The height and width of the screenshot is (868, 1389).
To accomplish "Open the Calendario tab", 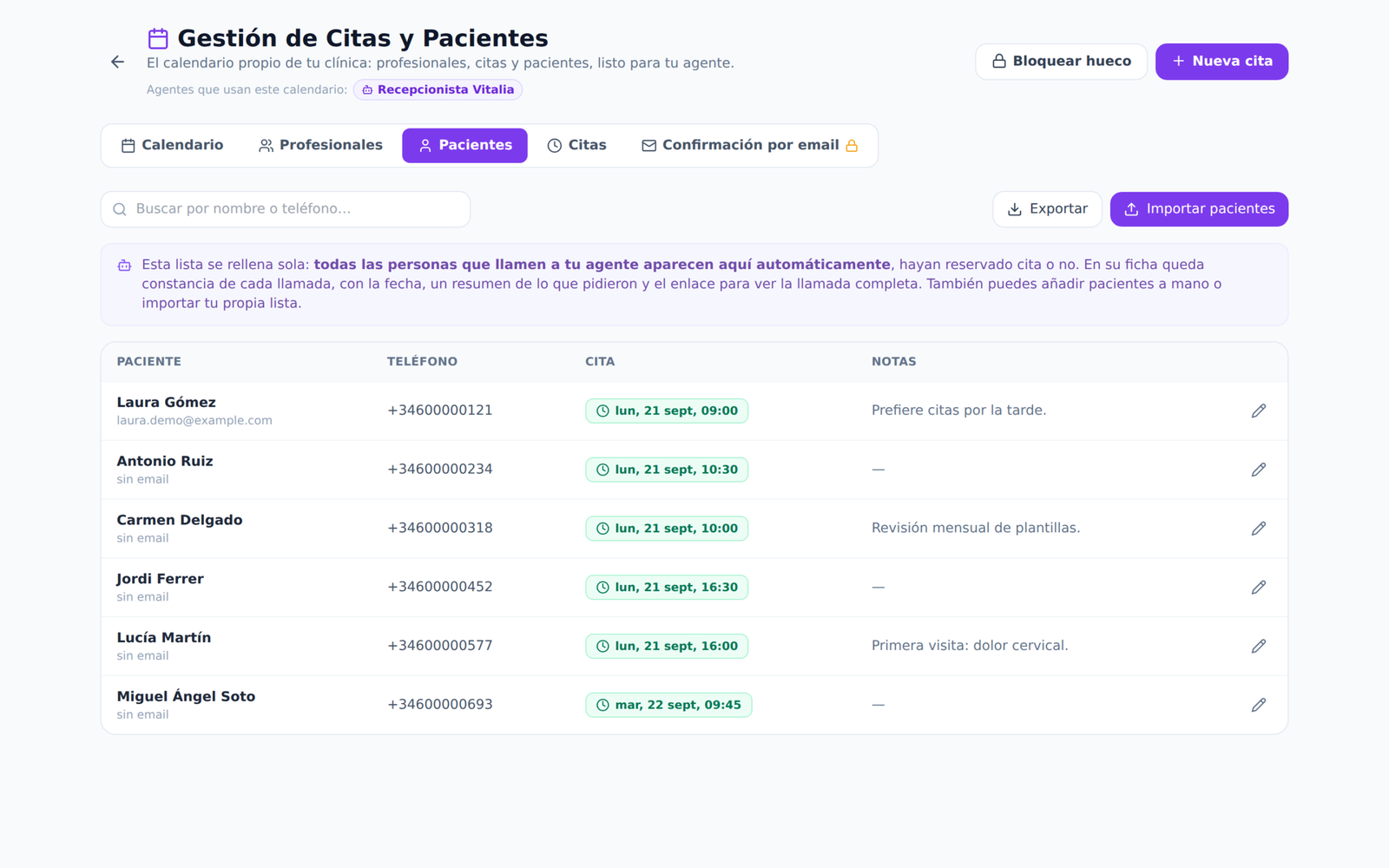I will pyautogui.click(x=172, y=145).
